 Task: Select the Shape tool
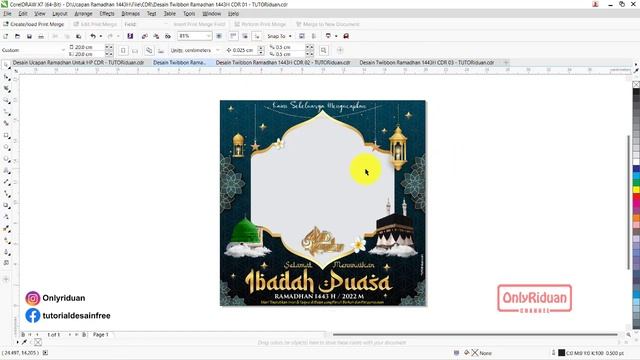[6, 77]
